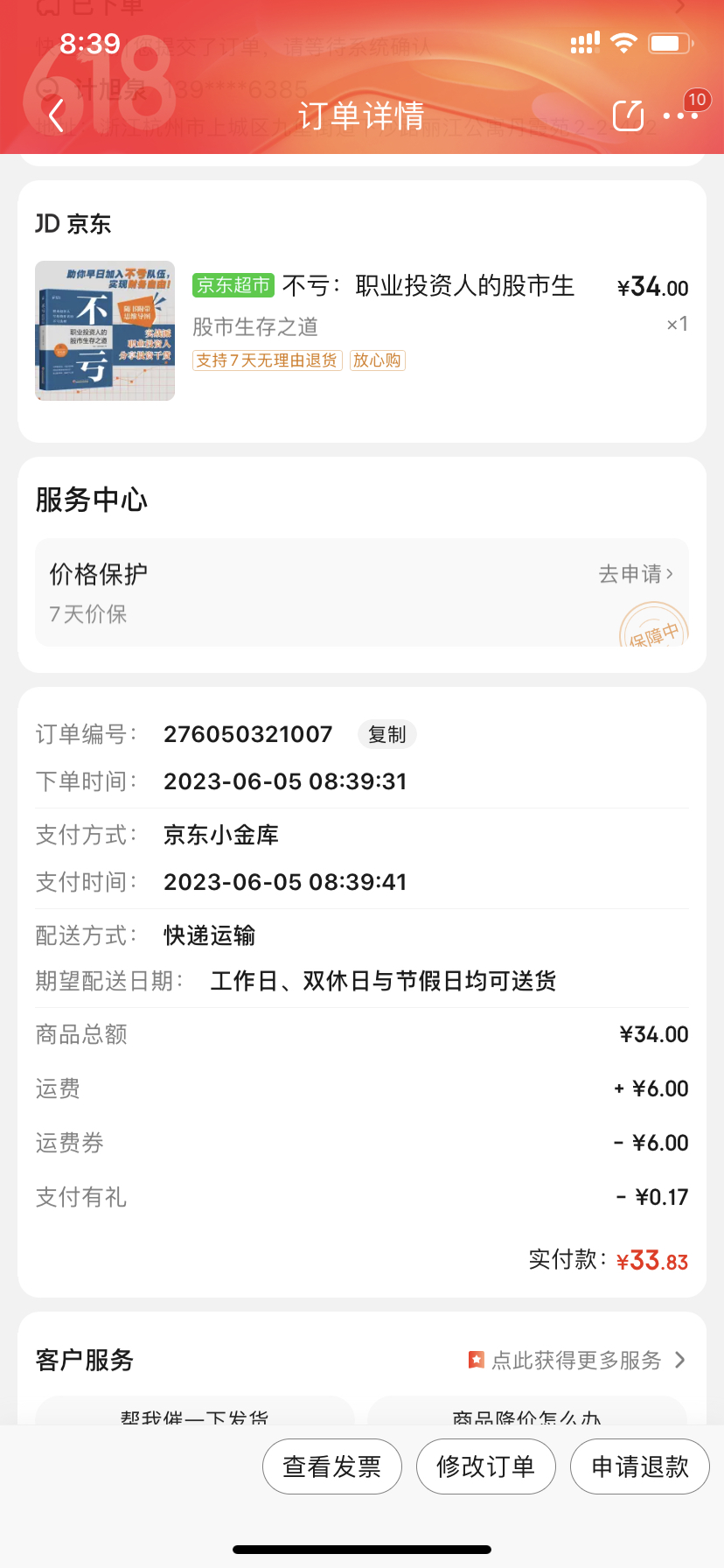Screen dimensions: 724x1568
Task: Select 帮我催一下发货 service option
Action: click(194, 1414)
